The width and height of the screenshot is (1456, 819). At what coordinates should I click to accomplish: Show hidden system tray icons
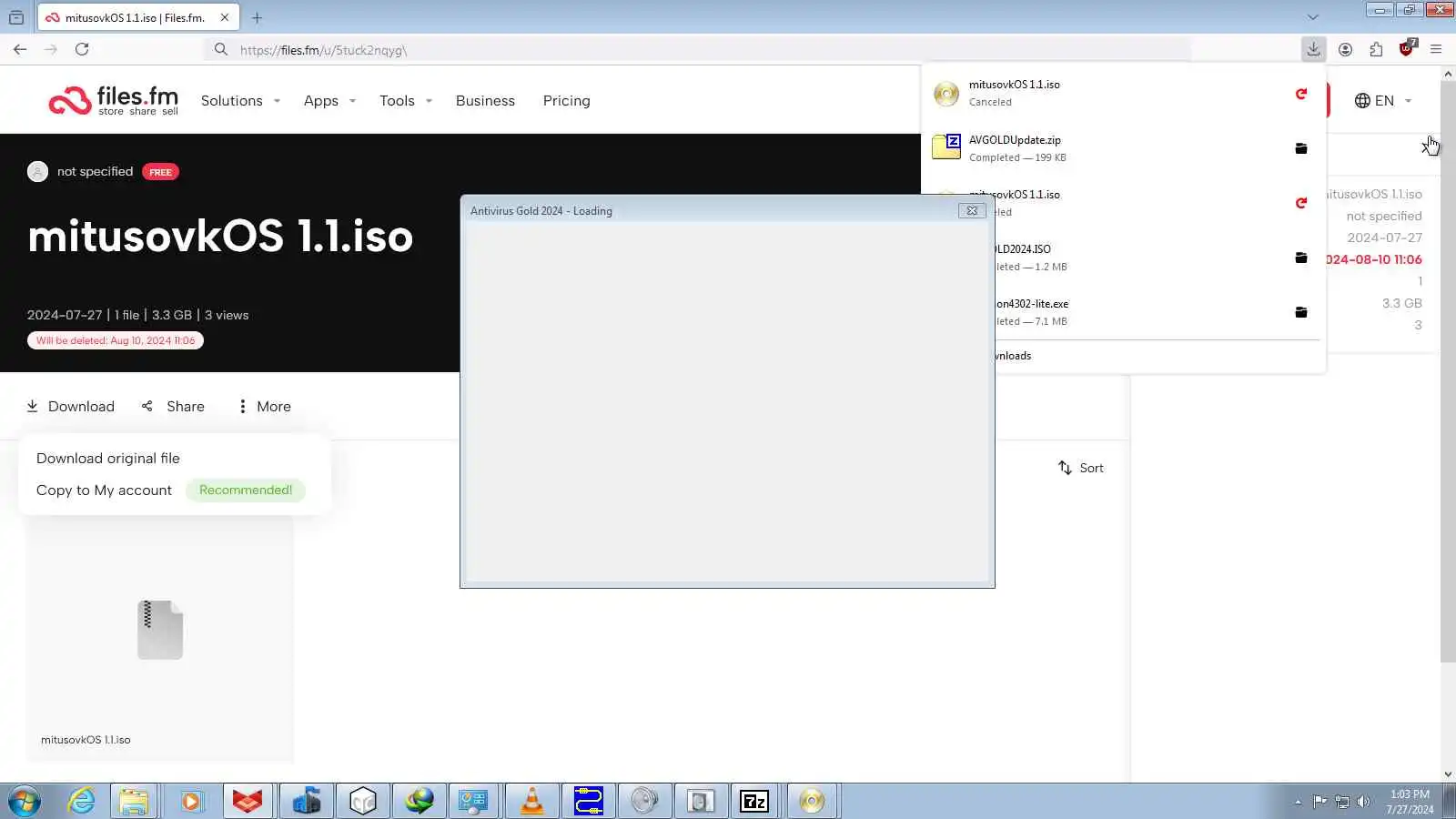coord(1298,802)
